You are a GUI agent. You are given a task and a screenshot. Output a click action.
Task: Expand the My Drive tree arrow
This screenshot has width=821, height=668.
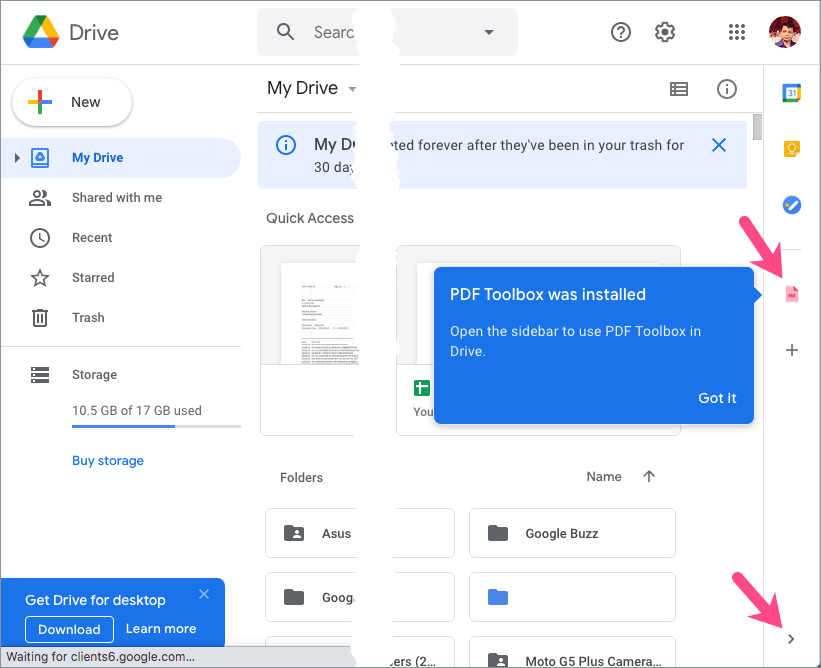[17, 158]
